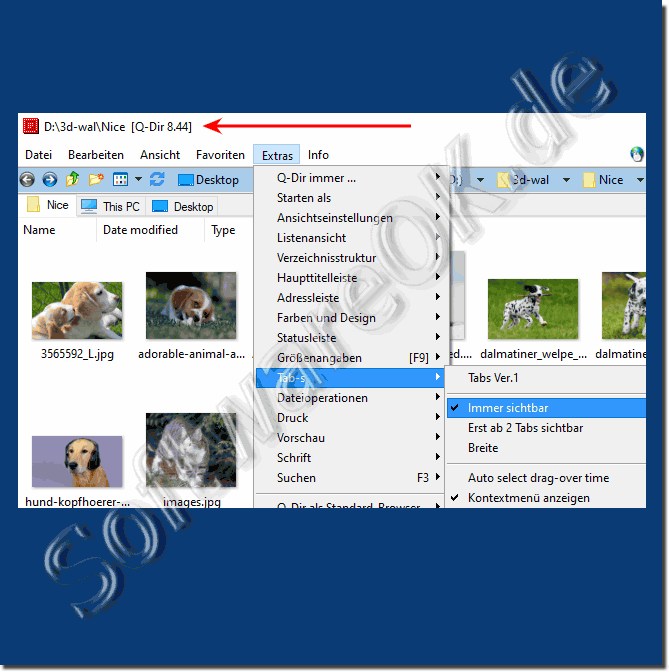Open Adressleiste submenu
669x672 pixels.
point(351,298)
